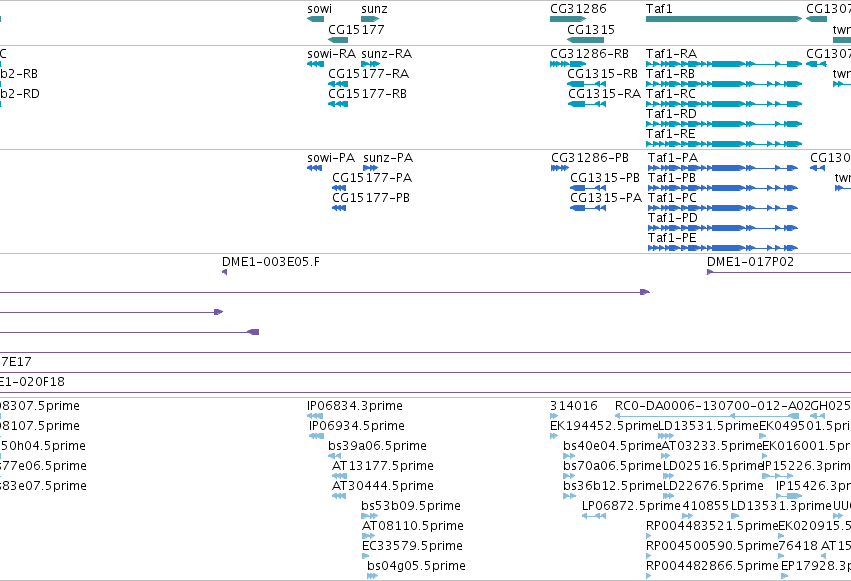Click EST AT08110.5prime

[412, 526]
